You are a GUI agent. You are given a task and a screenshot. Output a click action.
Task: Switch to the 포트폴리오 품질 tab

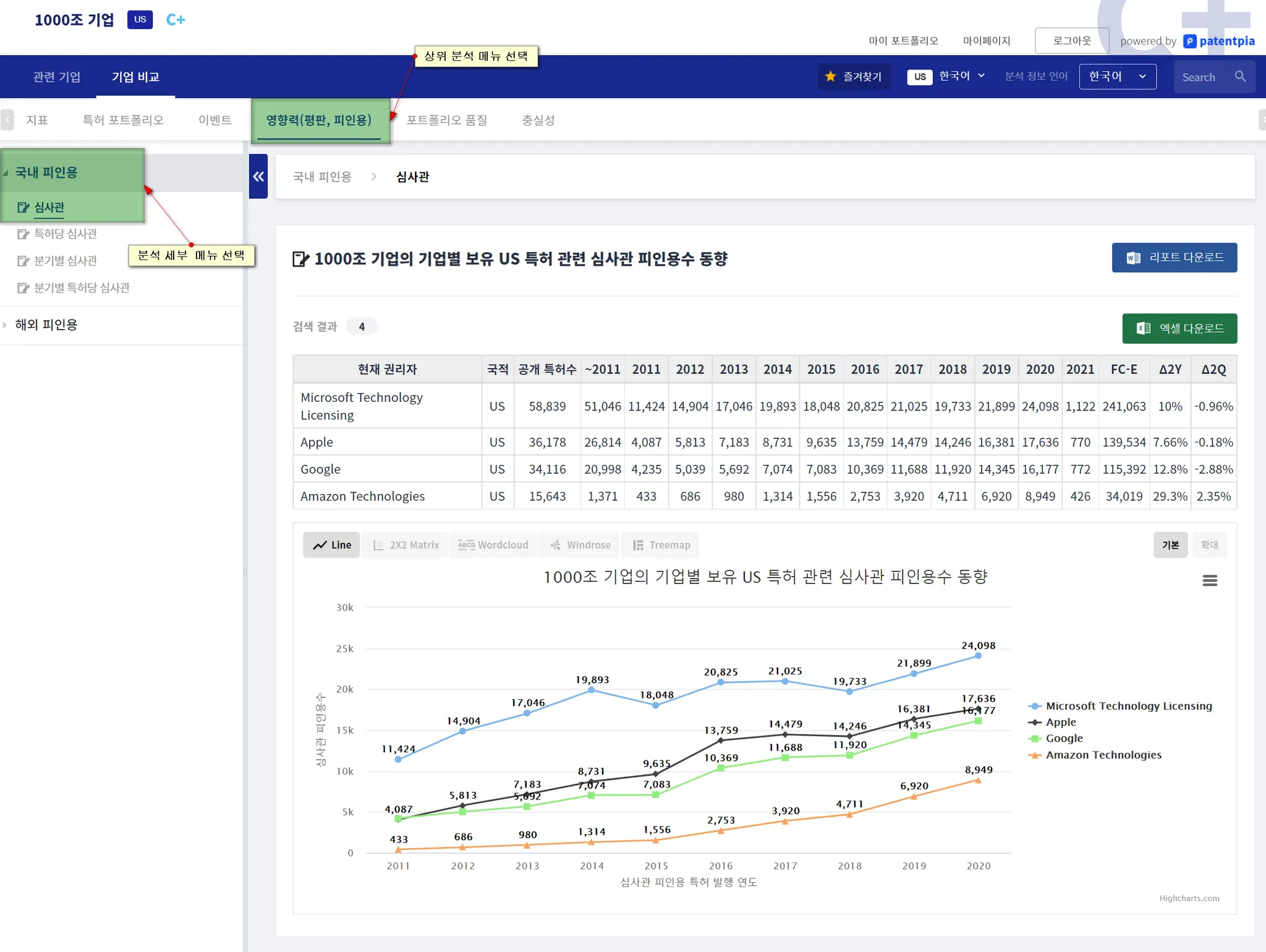tap(446, 121)
